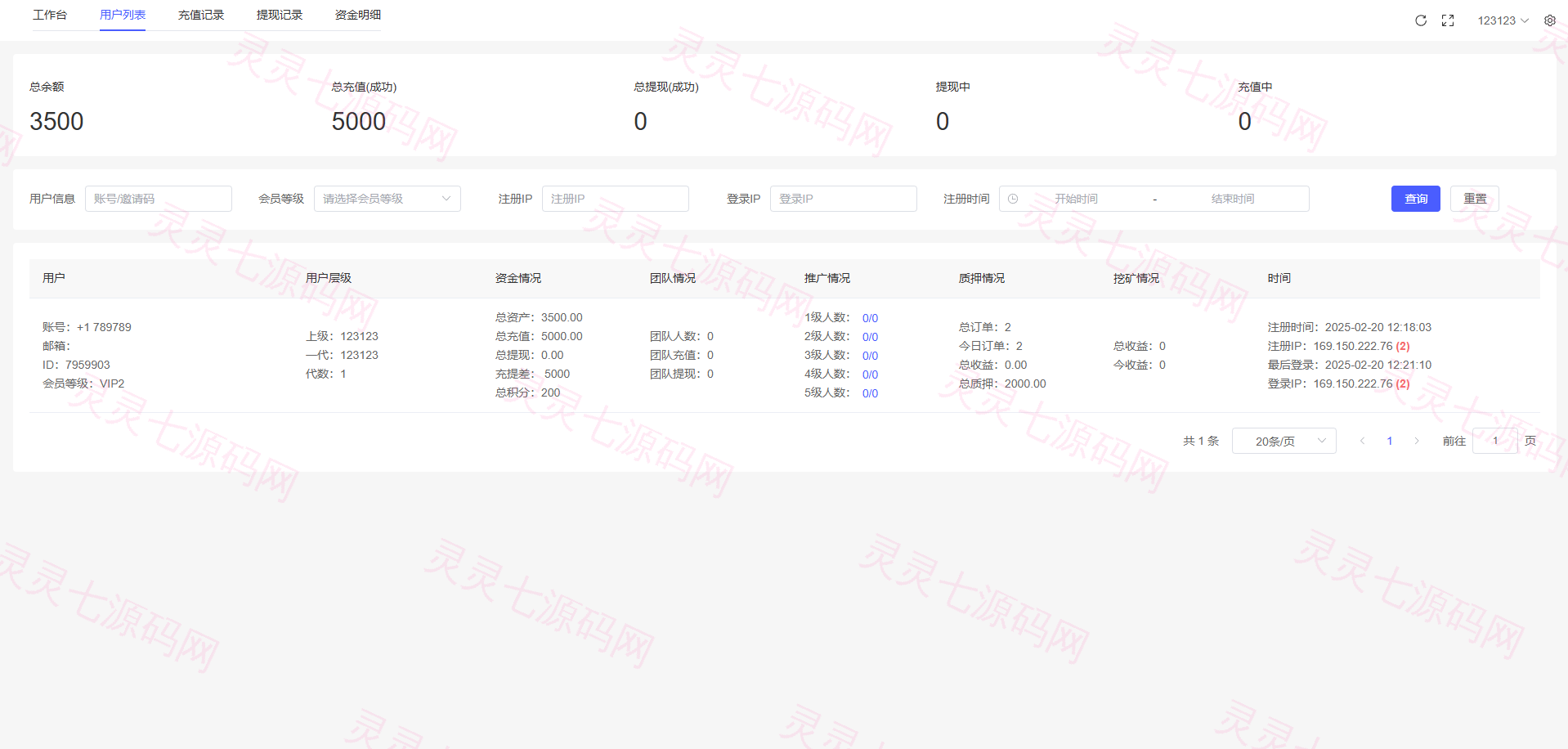Open the 充值记录 tab
This screenshot has height=749, width=1568.
tap(201, 15)
